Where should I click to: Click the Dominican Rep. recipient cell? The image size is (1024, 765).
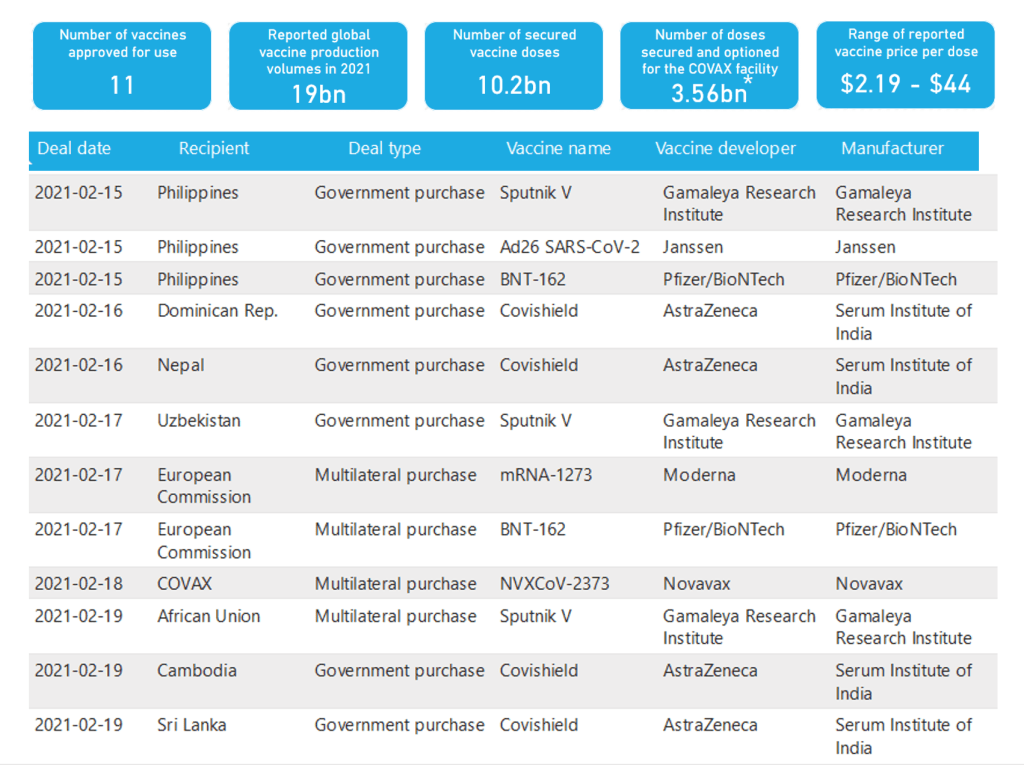click(x=218, y=311)
